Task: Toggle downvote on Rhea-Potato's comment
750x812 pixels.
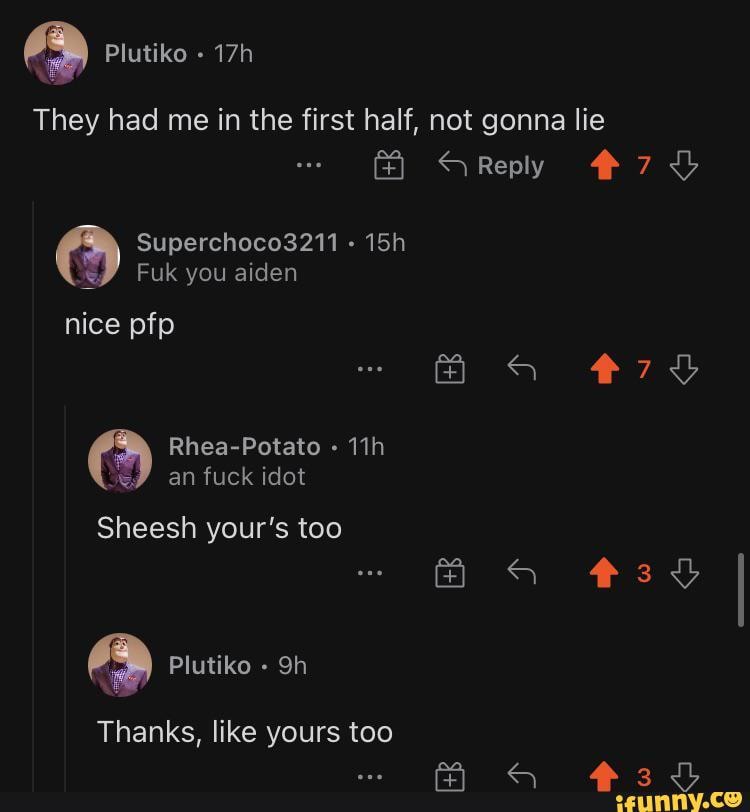Action: pos(684,572)
